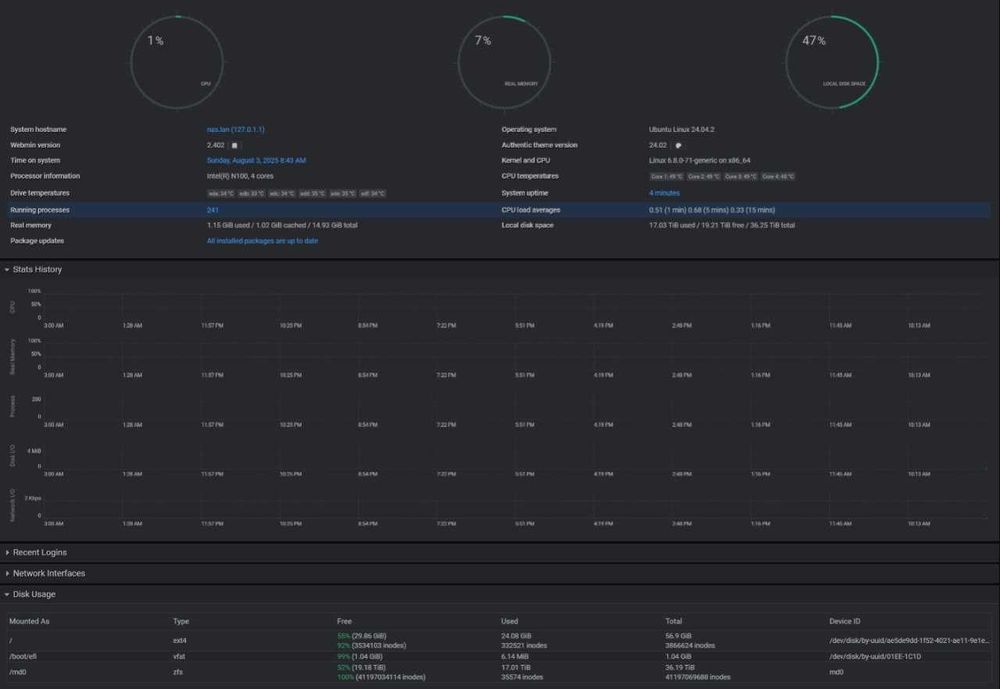Click the Total column header
The image size is (1000, 689).
673,621
